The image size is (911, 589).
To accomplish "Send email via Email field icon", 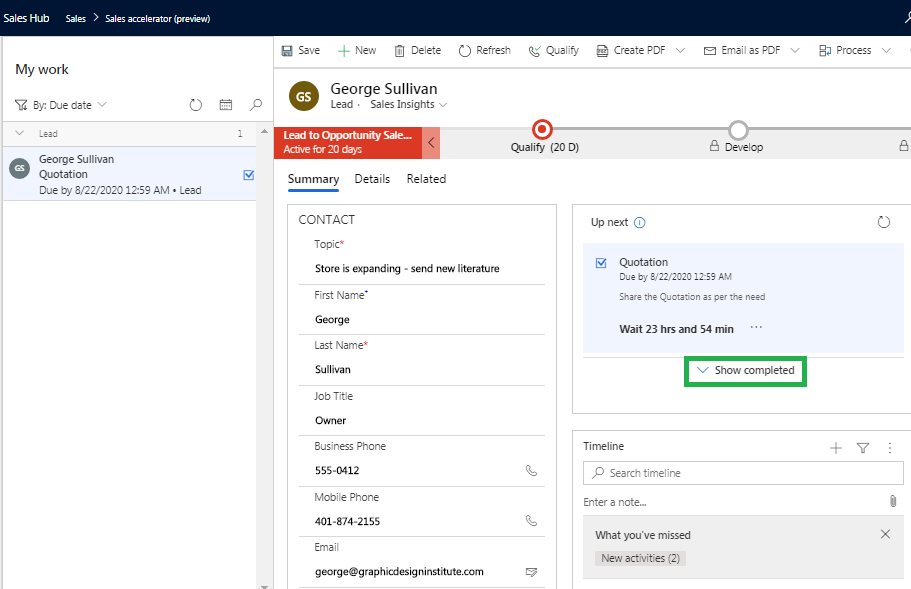I will point(531,572).
